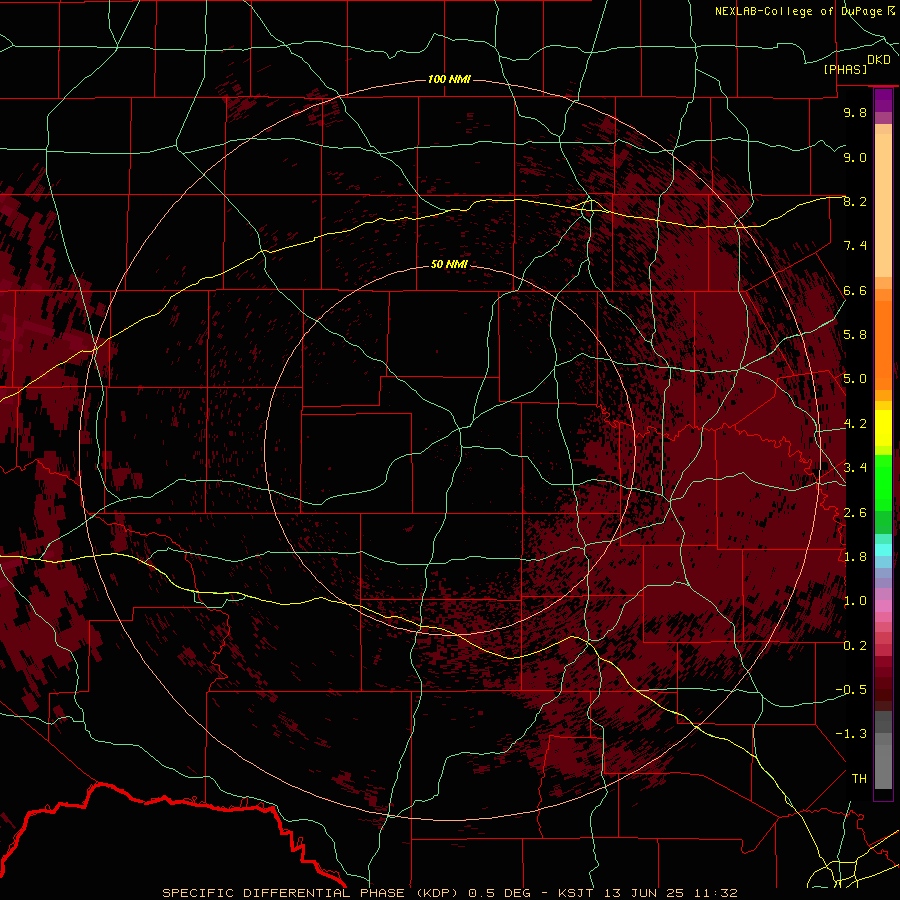Click the 100 NMI range ring label
This screenshot has height=900, width=900.
click(449, 79)
